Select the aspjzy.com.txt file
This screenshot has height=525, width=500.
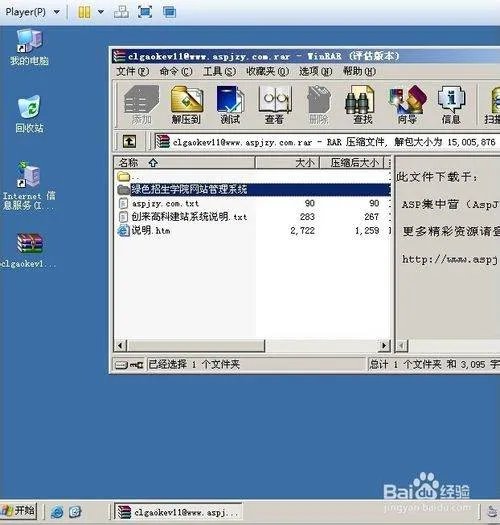165,204
